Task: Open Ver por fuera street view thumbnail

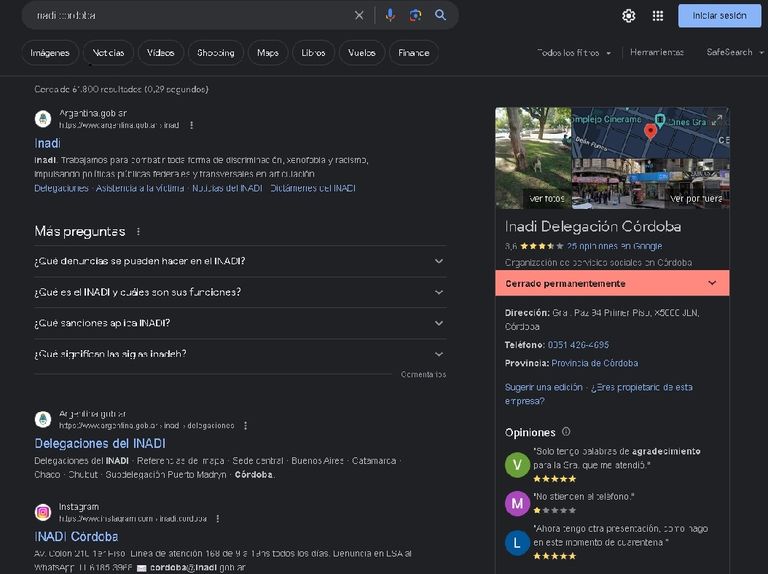Action: (x=651, y=184)
